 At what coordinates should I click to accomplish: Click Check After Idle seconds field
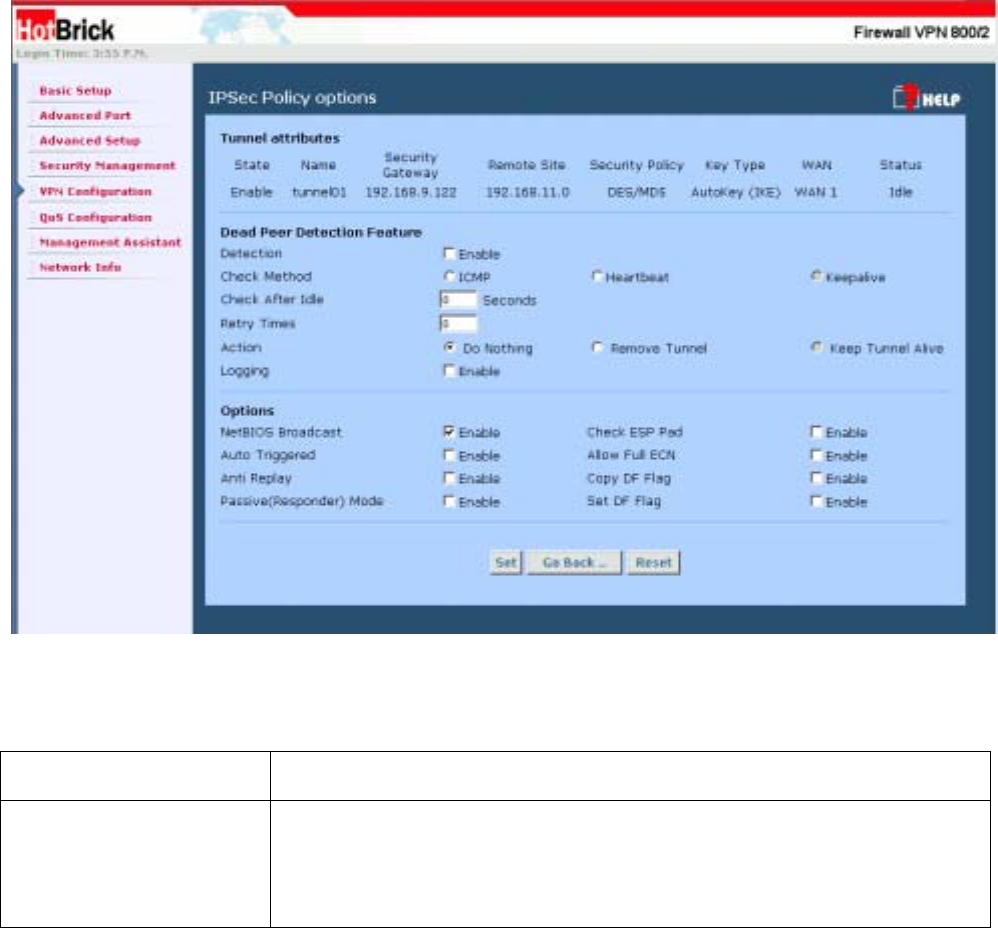458,299
